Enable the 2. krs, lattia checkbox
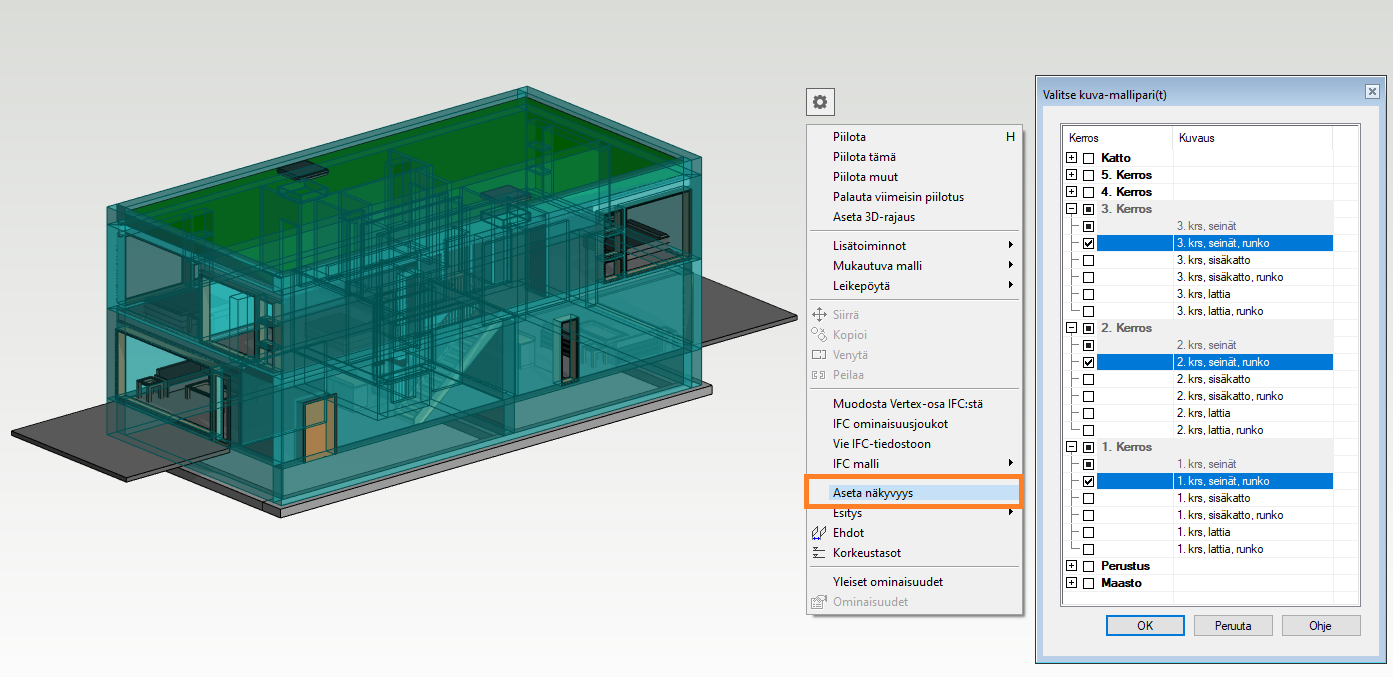The height and width of the screenshot is (677, 1393). [1088, 413]
